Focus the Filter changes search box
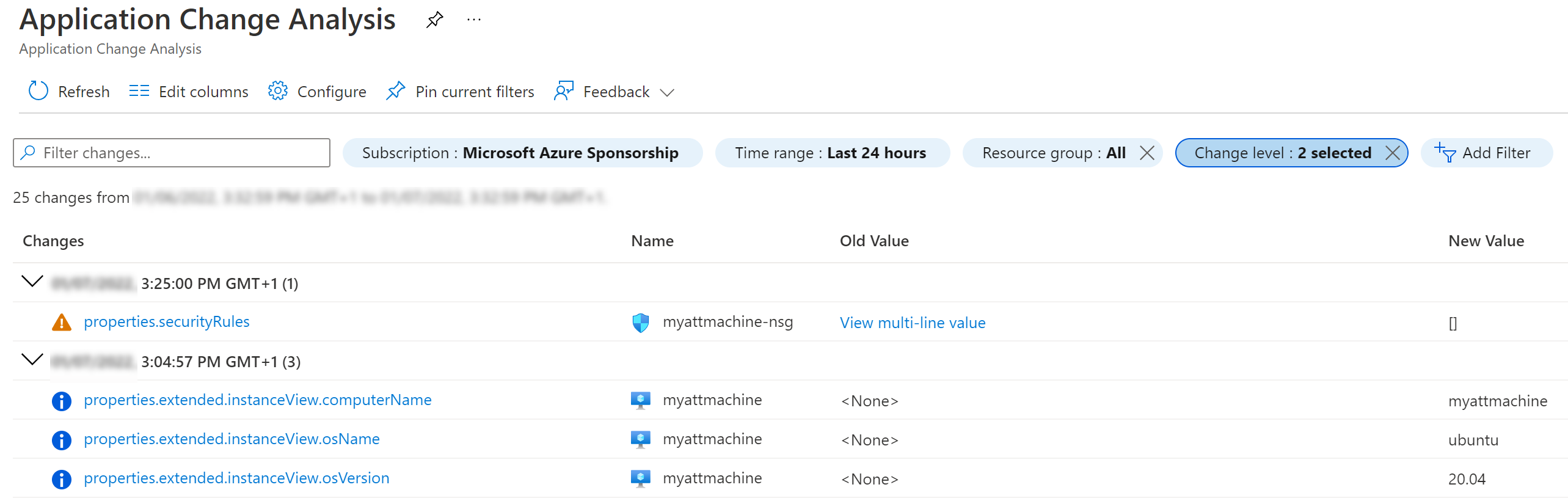This screenshot has width=1568, height=501. (x=172, y=153)
